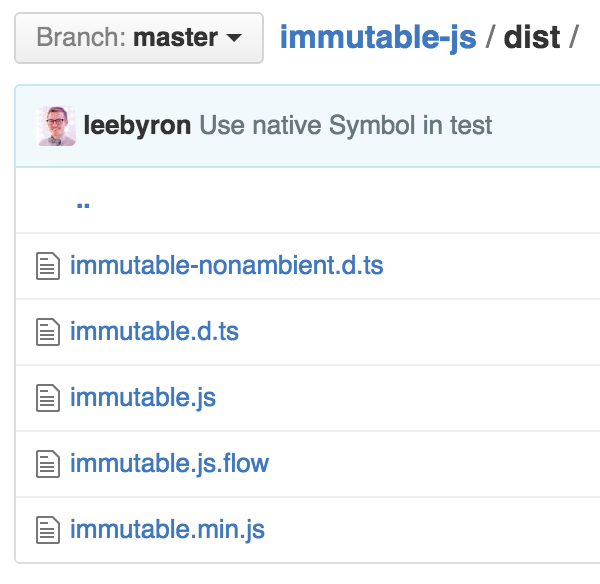600x584 pixels.
Task: Open the Branch: master dropdown
Action: (x=139, y=38)
